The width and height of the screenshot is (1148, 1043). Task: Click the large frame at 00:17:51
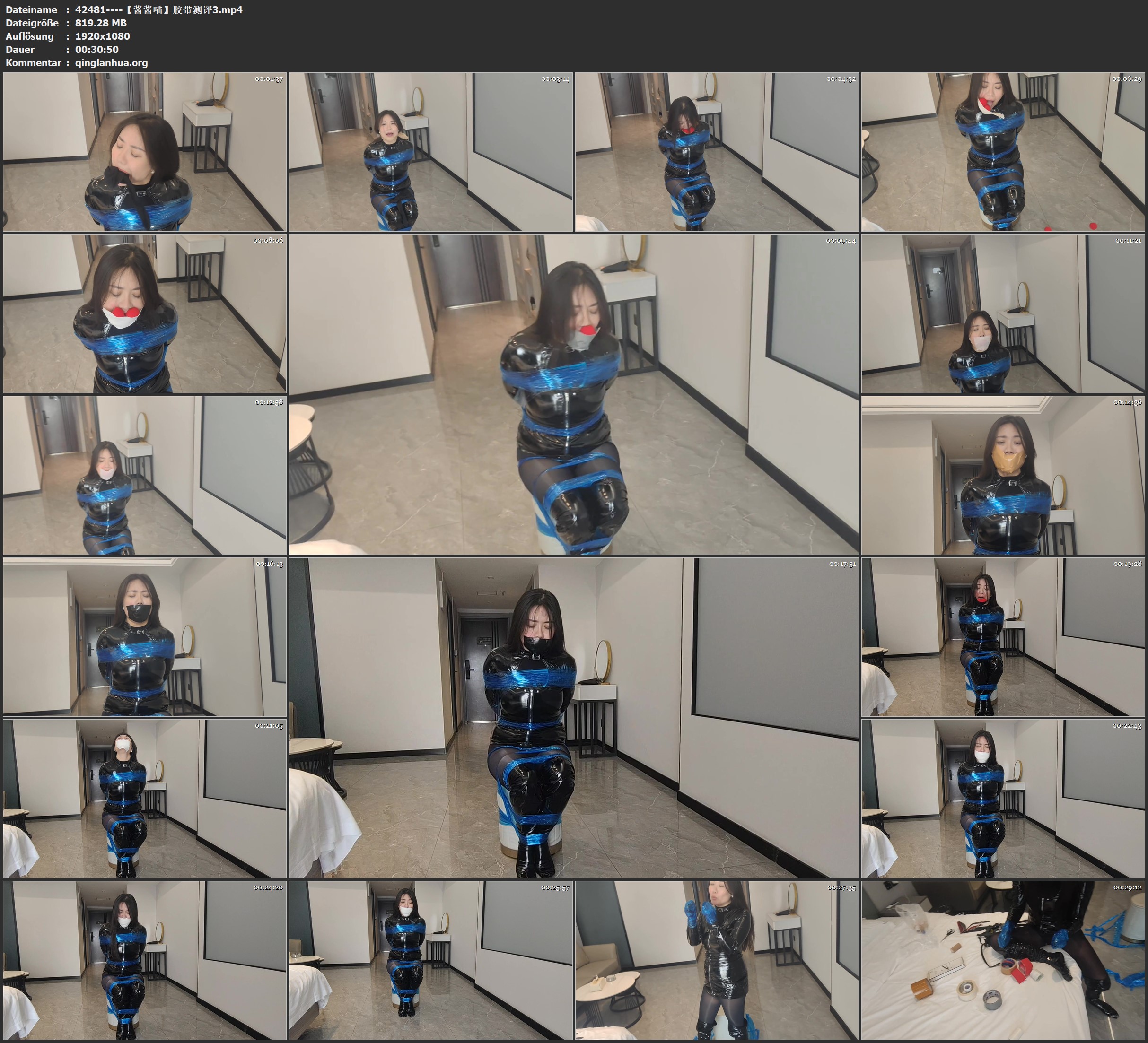click(x=573, y=718)
